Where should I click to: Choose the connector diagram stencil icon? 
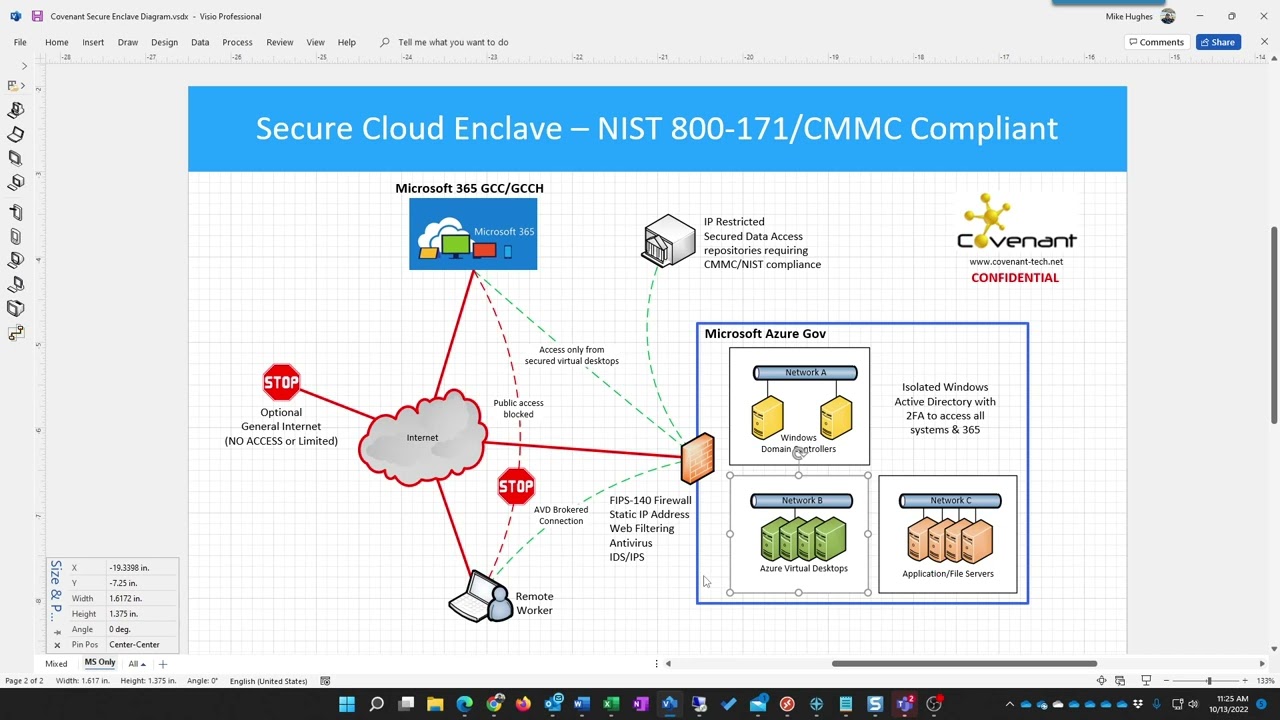(x=16, y=333)
